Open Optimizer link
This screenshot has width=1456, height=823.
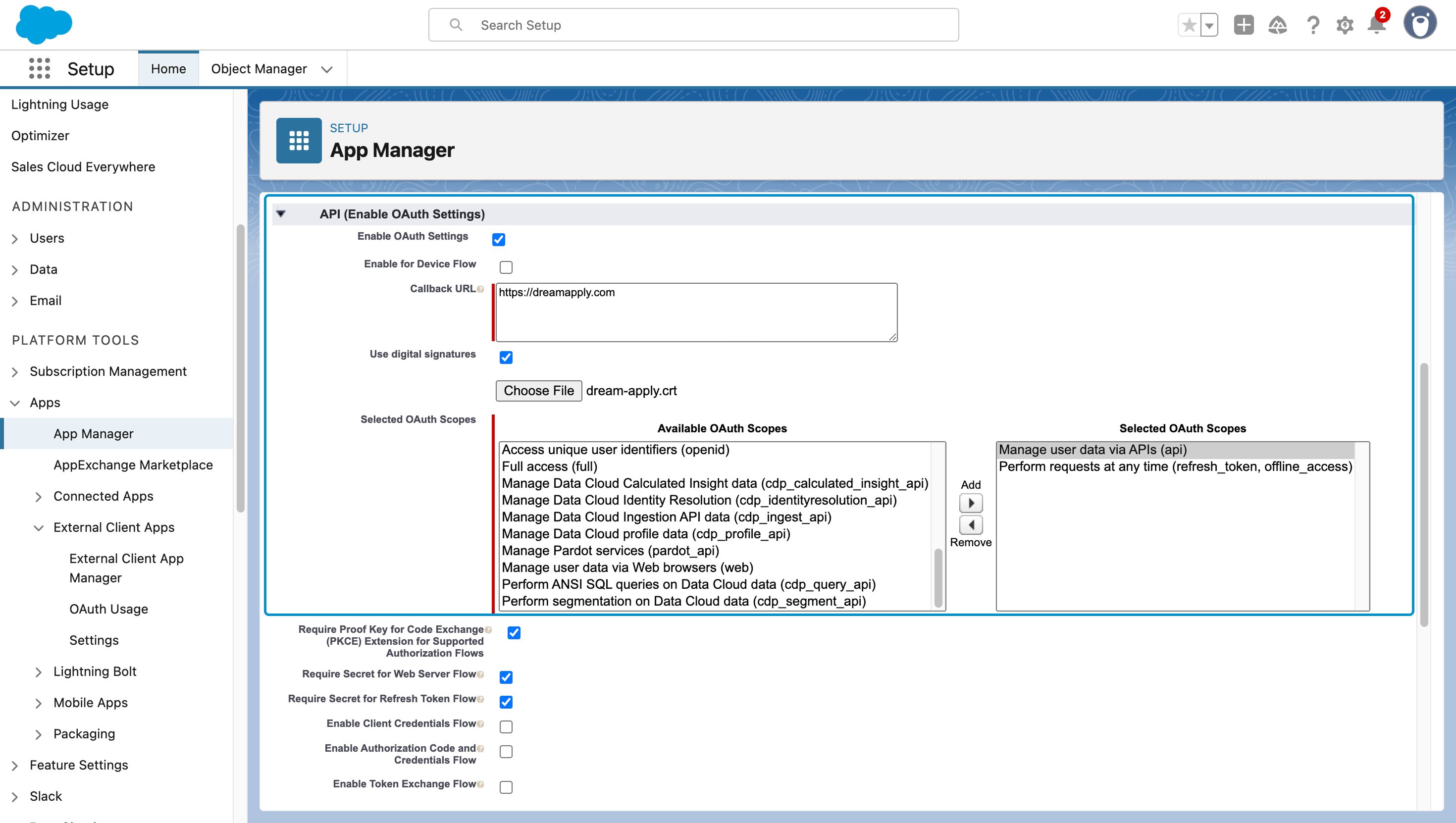(40, 135)
